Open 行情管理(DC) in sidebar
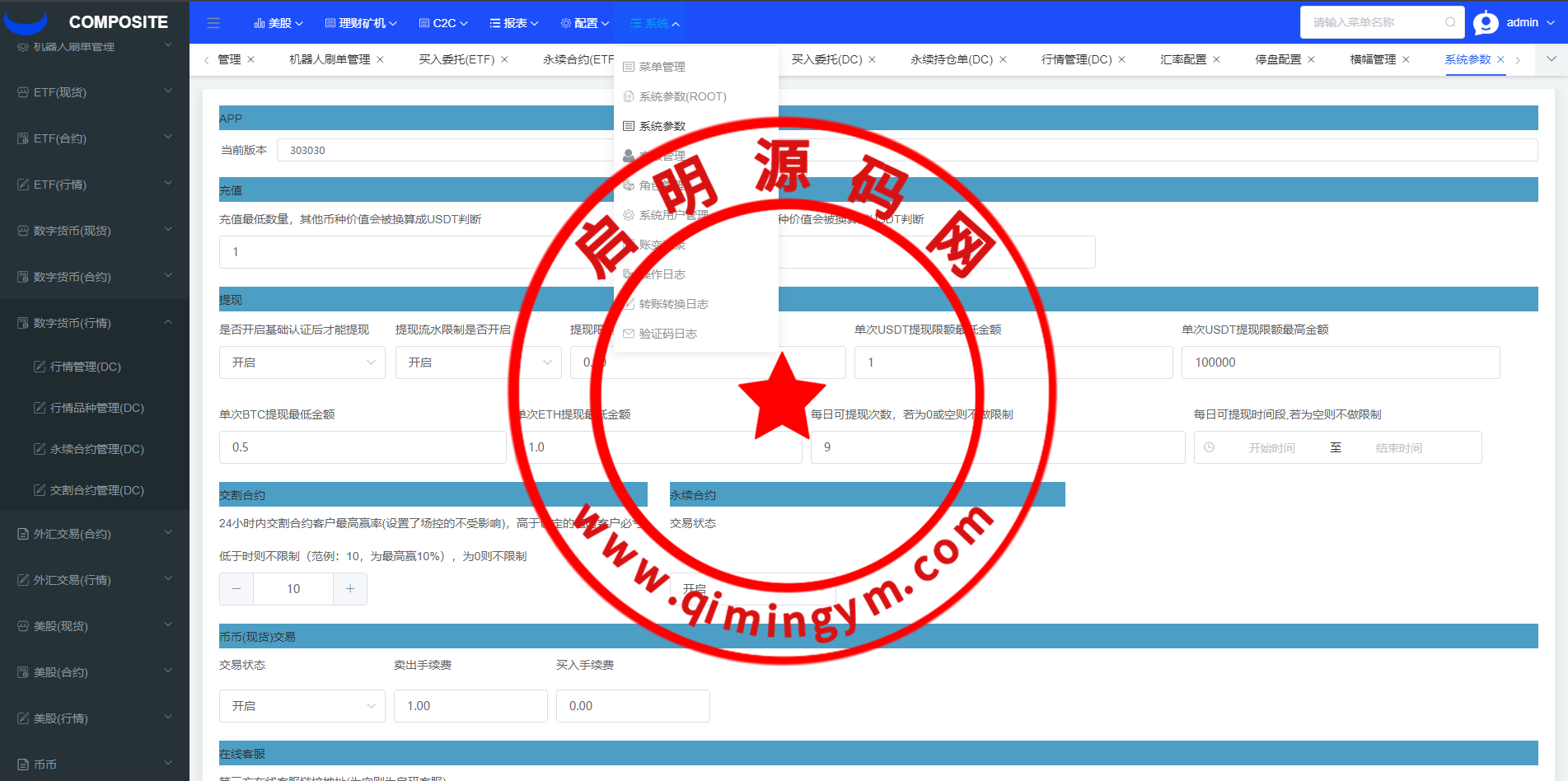The width and height of the screenshot is (1568, 781). coord(96,367)
